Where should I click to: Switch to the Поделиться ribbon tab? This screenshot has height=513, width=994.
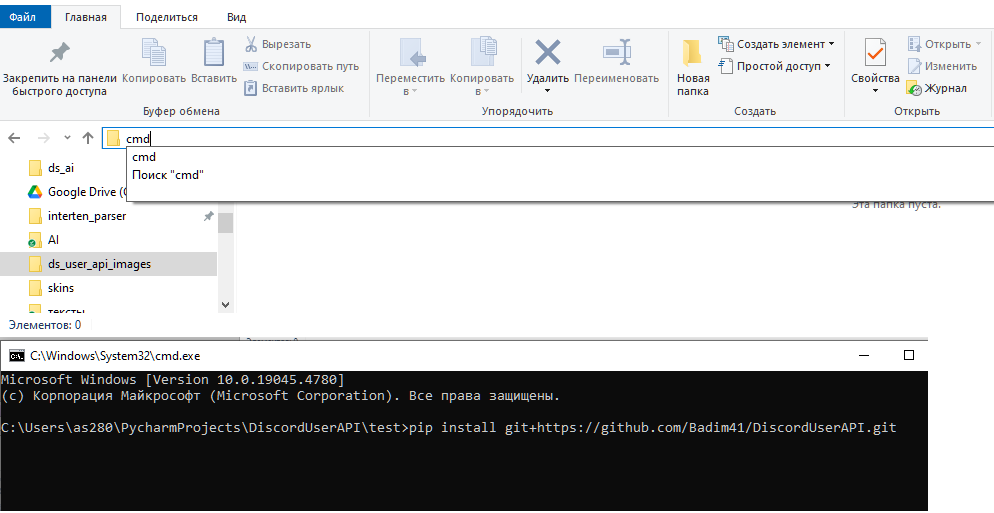pyautogui.click(x=167, y=17)
